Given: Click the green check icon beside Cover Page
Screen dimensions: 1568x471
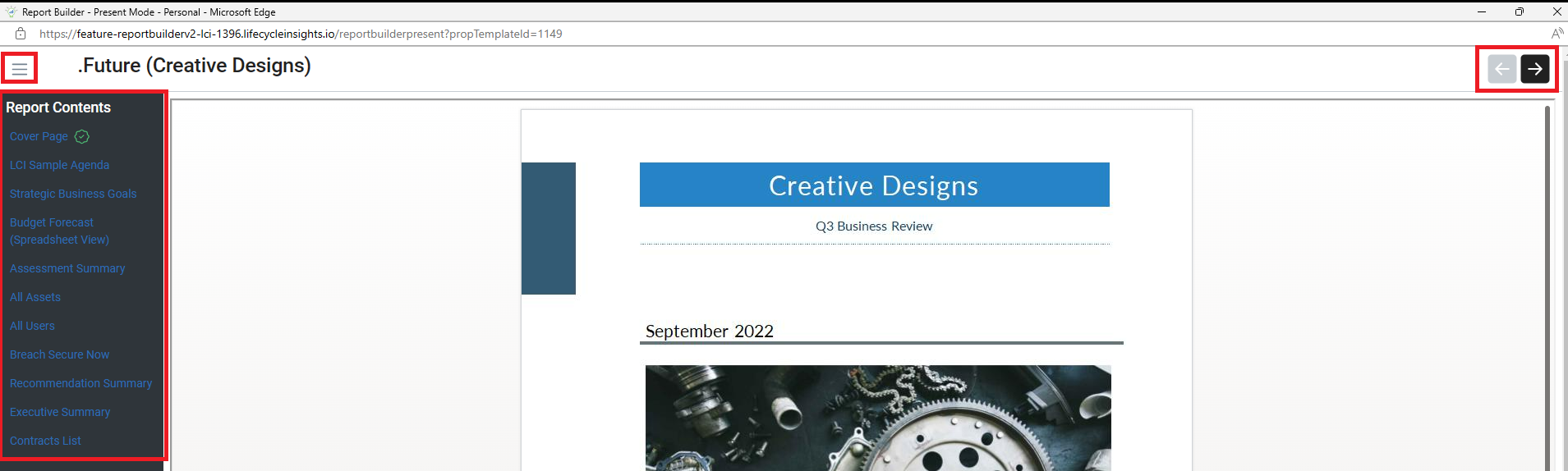Looking at the screenshot, I should pos(82,136).
